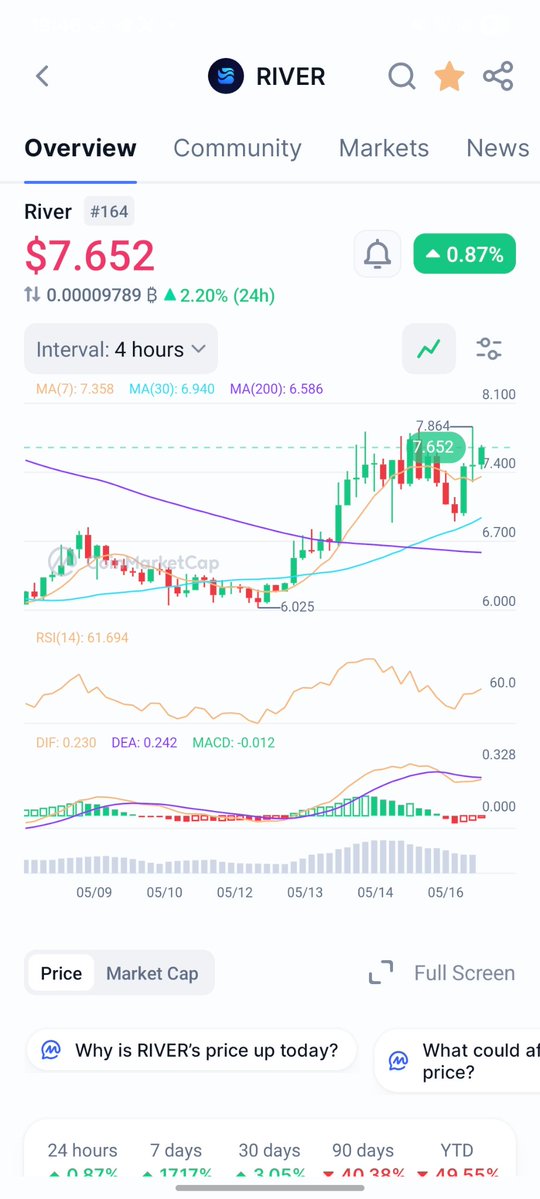The image size is (540, 1199).
Task: Tap the MA(30): 6.940 label
Action: pos(171,389)
